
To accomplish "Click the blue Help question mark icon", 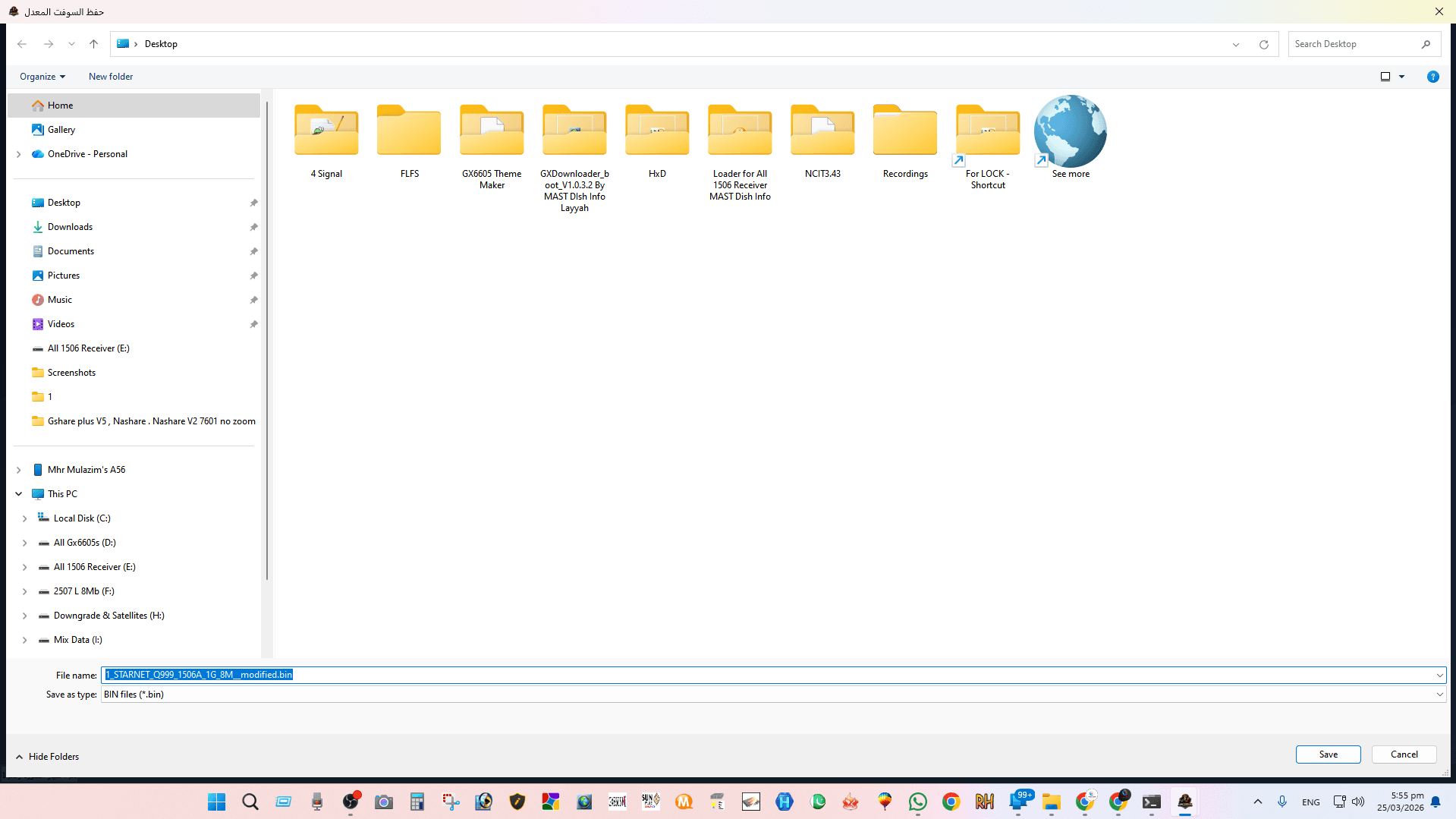I will [1432, 77].
